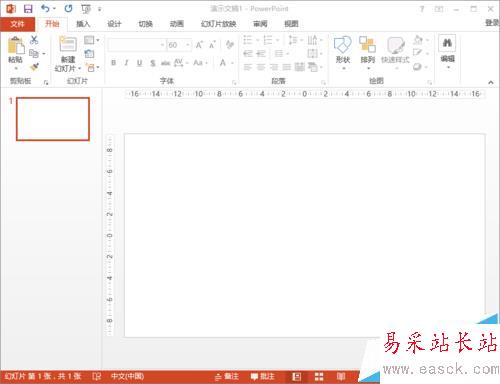
Task: Click the Find/Editing binoculars icon
Action: pyautogui.click(x=447, y=43)
